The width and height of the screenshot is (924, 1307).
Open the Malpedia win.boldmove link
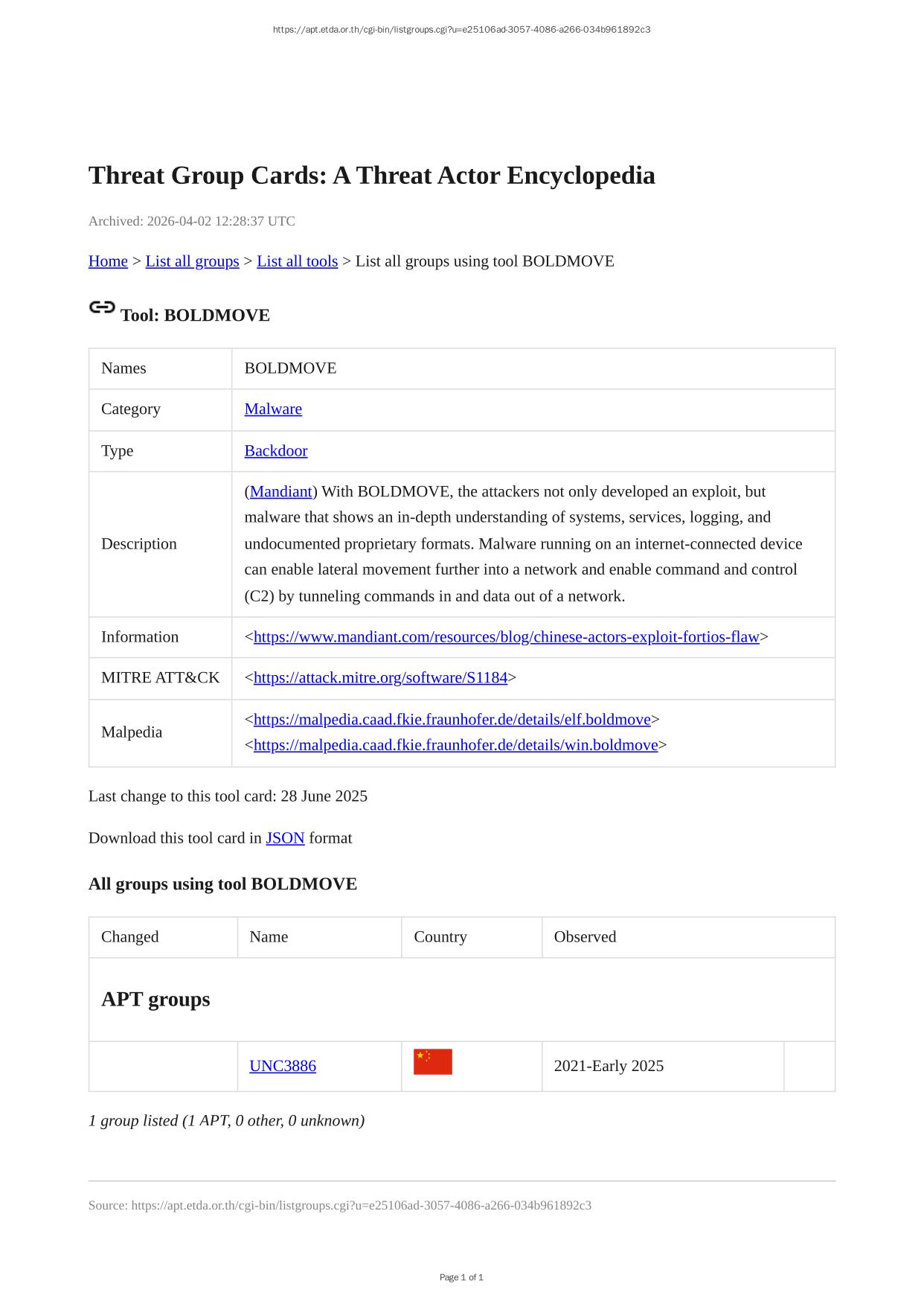pyautogui.click(x=455, y=745)
